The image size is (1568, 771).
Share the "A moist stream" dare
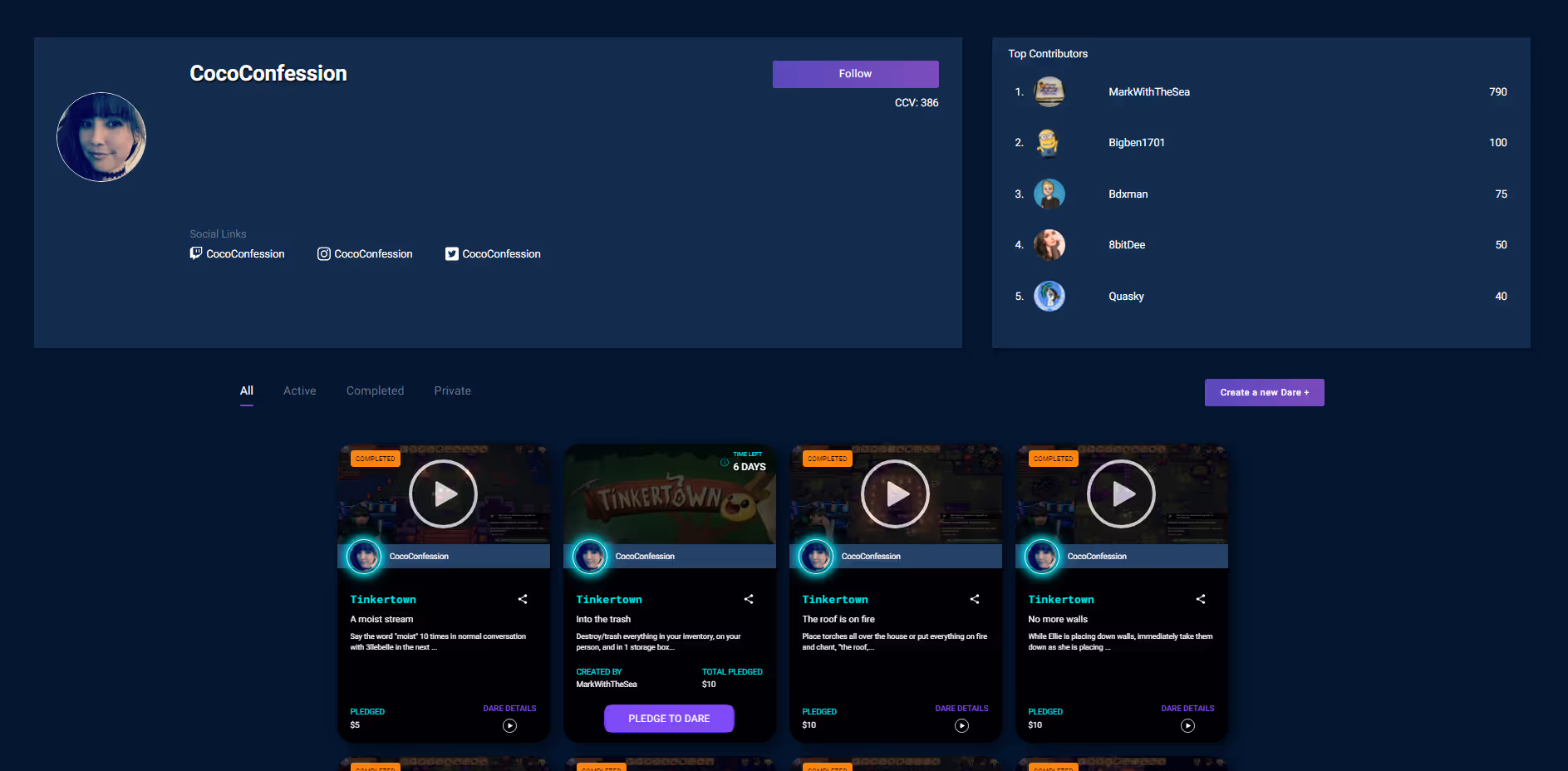click(522, 598)
